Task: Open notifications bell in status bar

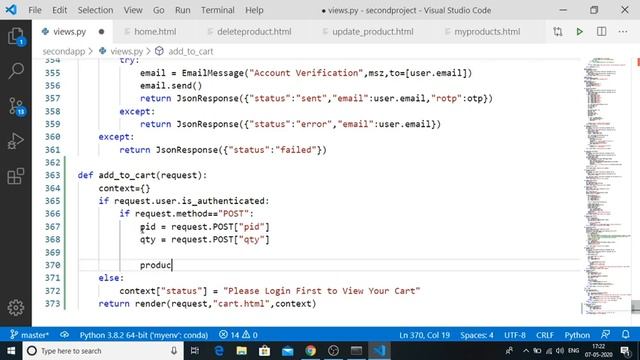Action: [626, 335]
